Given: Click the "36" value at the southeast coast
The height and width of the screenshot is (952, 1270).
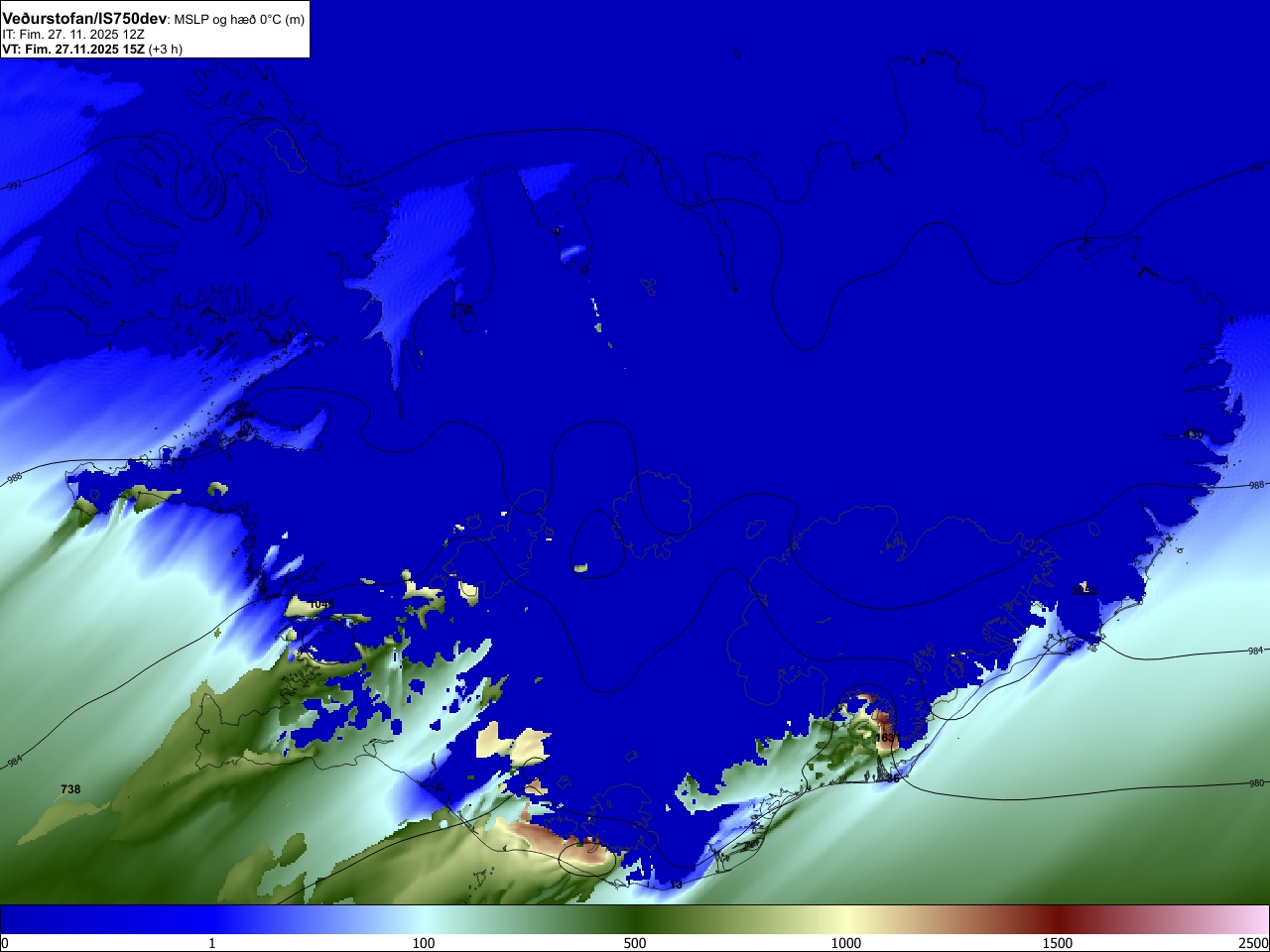Looking at the screenshot, I should (893, 778).
